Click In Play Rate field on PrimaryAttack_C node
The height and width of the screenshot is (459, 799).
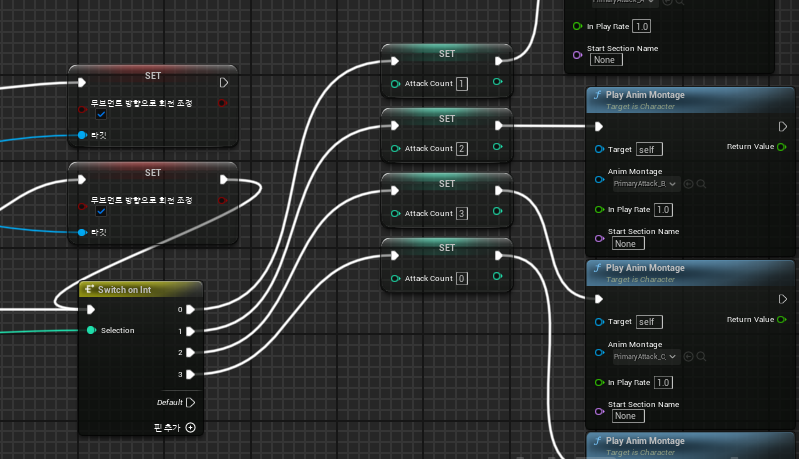click(663, 383)
